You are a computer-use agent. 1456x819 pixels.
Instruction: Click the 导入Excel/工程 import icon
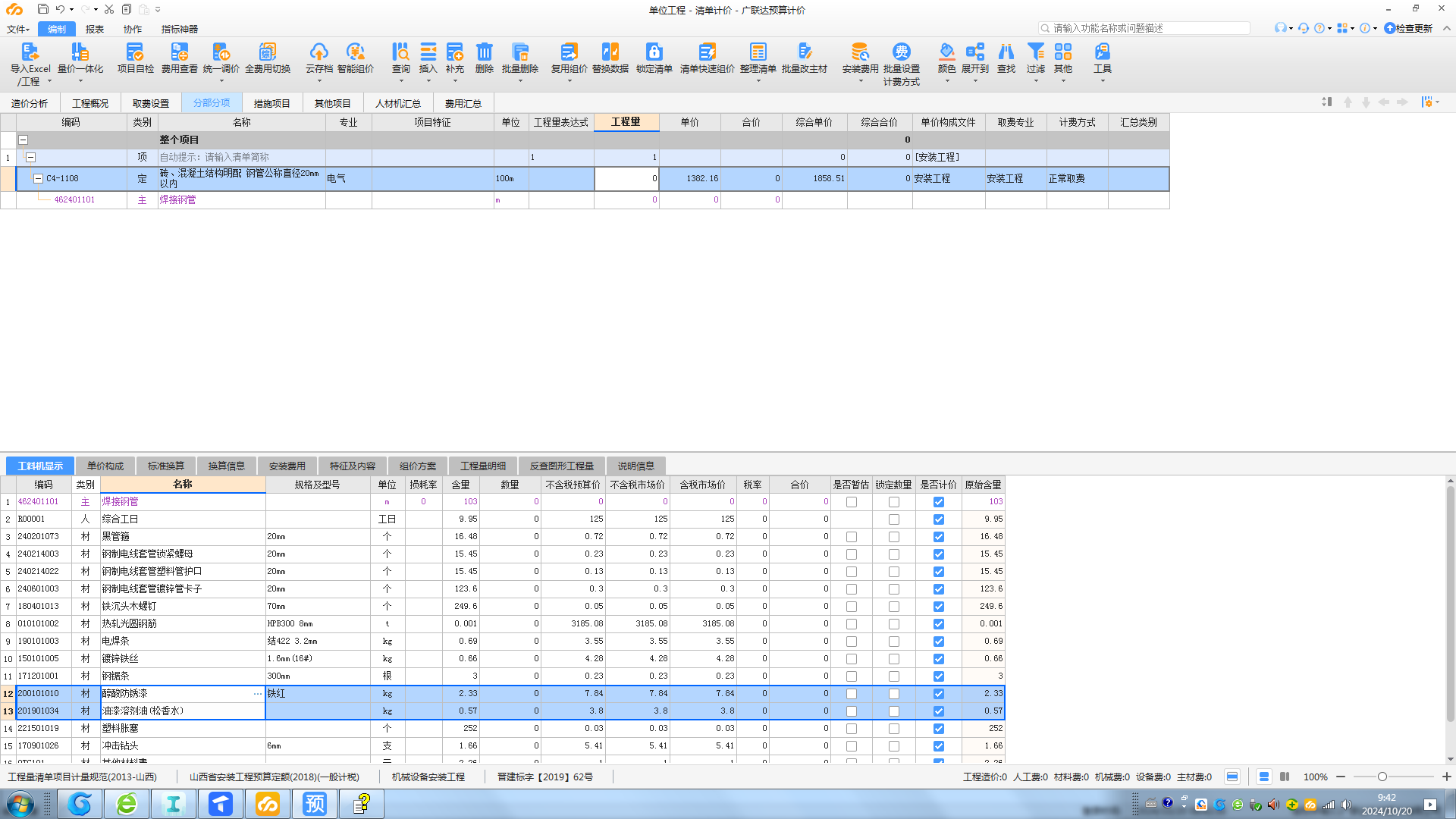[x=30, y=52]
